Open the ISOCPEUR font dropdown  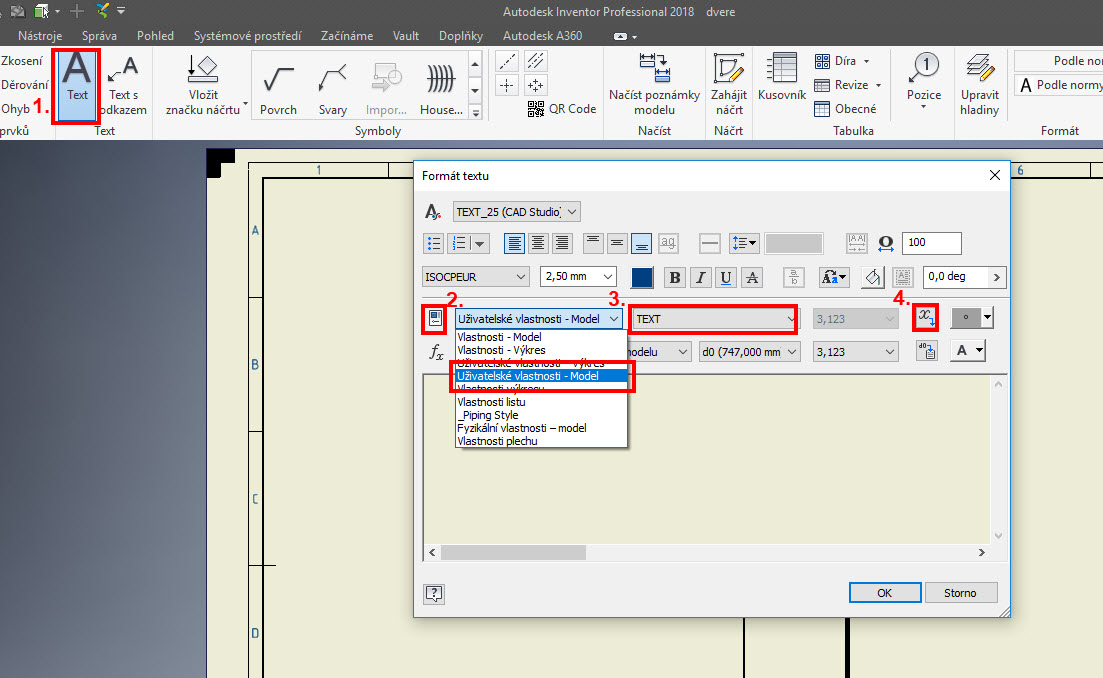pyautogui.click(x=476, y=277)
